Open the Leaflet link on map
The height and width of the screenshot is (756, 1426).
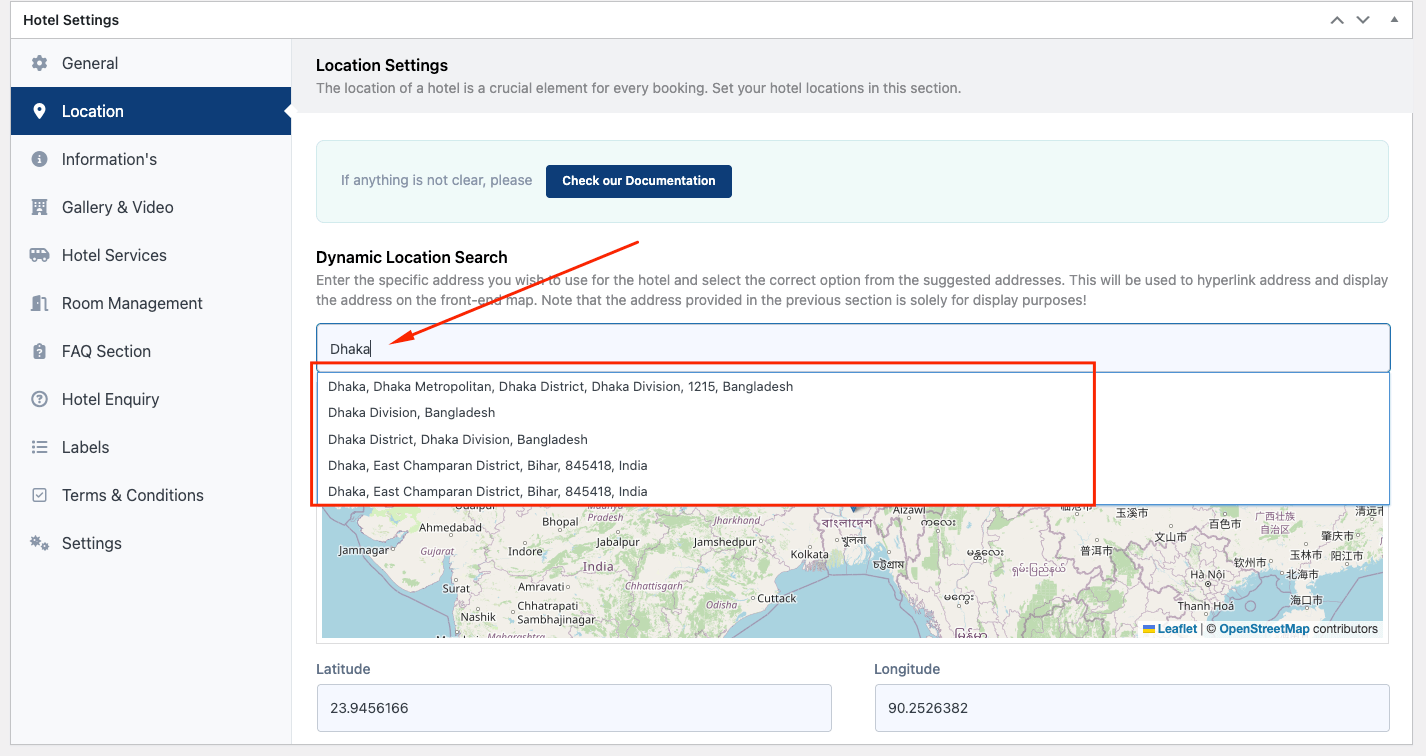point(1176,629)
